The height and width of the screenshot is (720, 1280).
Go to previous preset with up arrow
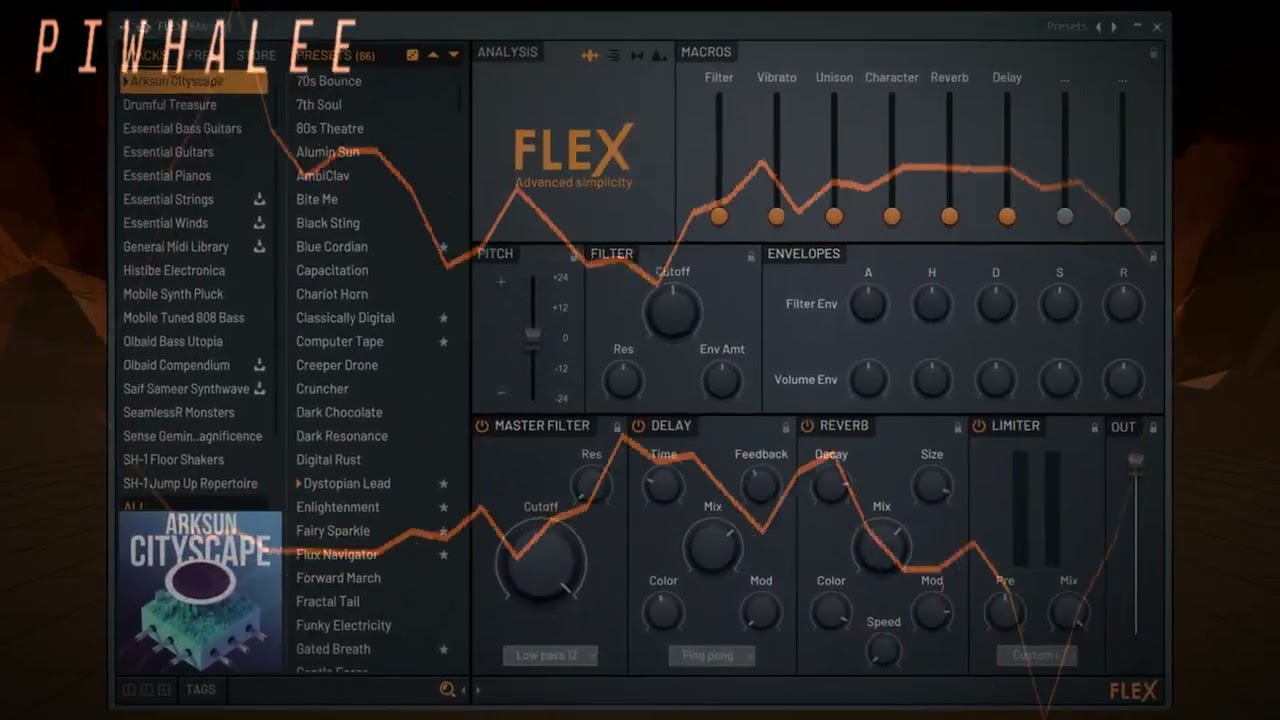433,55
